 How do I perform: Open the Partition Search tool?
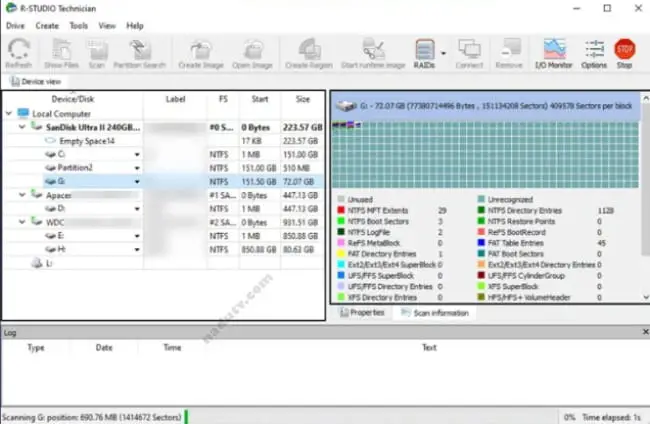click(x=140, y=53)
